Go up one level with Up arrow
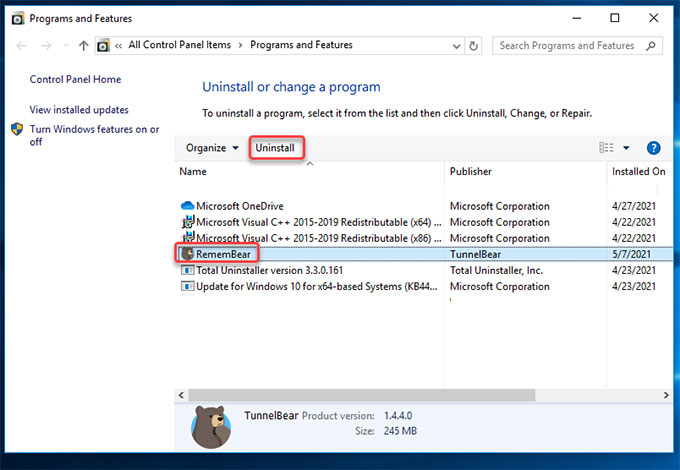 [x=84, y=46]
